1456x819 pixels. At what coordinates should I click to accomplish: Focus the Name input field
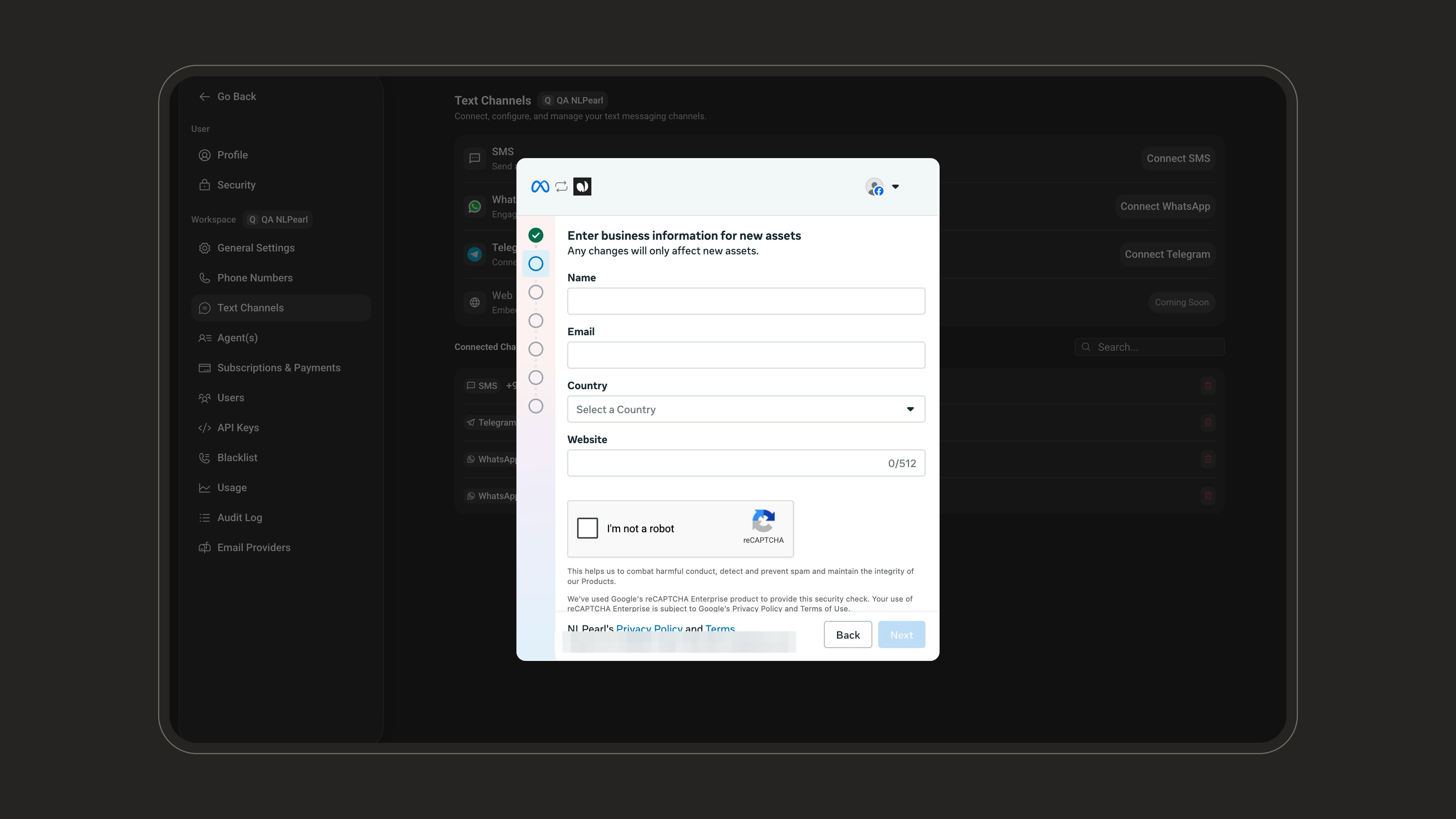point(746,301)
